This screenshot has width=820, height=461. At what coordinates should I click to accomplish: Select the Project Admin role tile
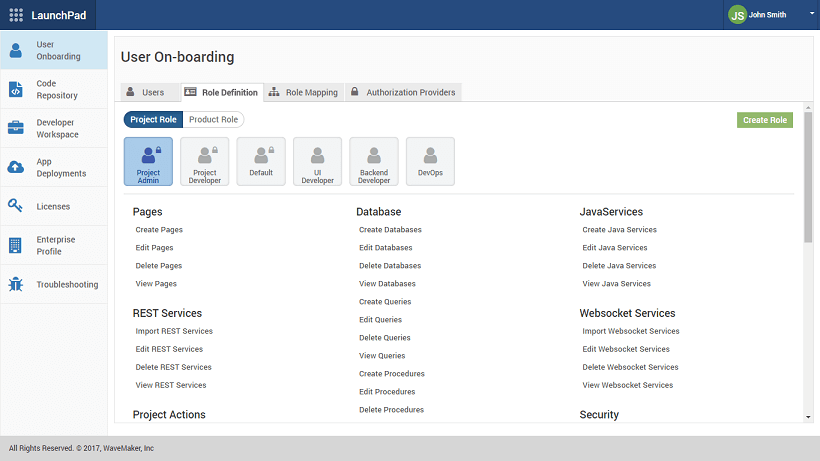148,162
